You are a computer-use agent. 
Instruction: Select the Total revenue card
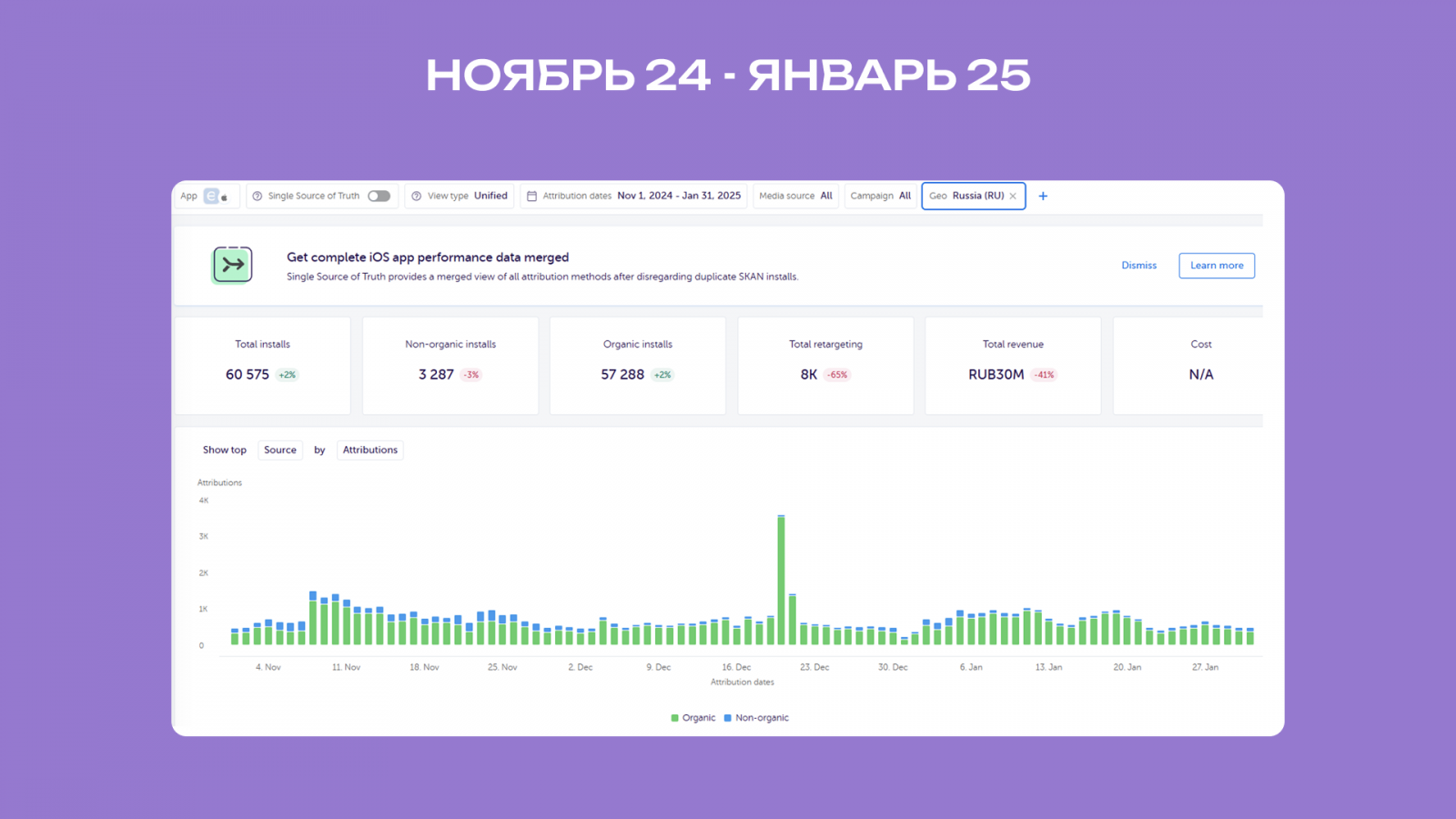click(x=1013, y=366)
